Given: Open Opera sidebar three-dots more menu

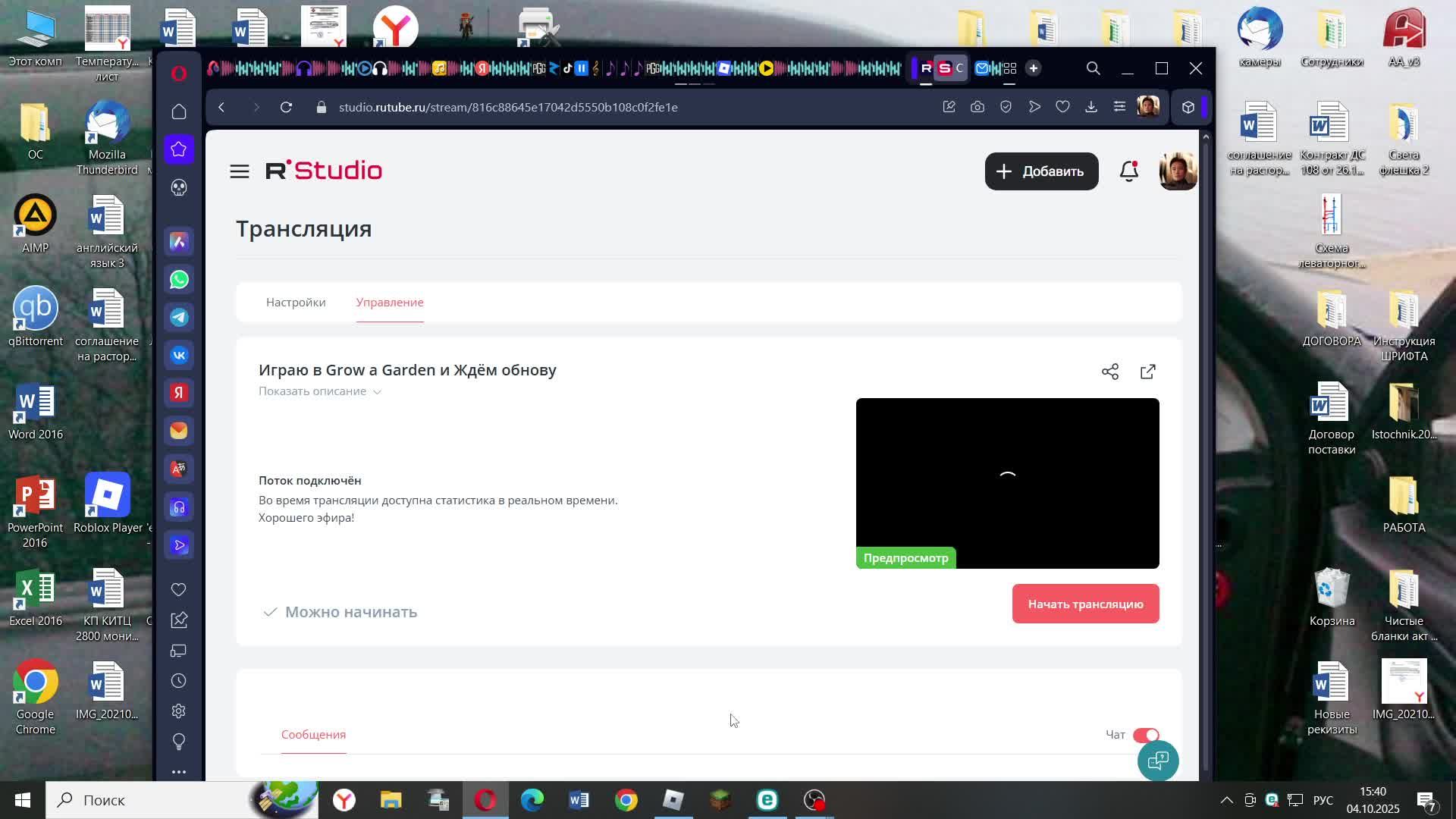Looking at the screenshot, I should pos(179,772).
